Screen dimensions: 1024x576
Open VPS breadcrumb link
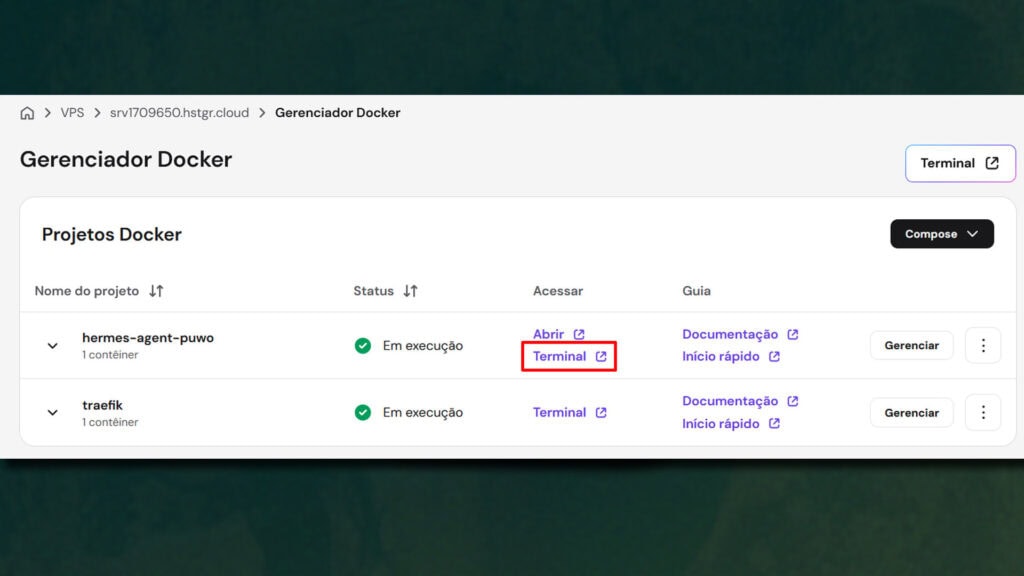pos(72,113)
